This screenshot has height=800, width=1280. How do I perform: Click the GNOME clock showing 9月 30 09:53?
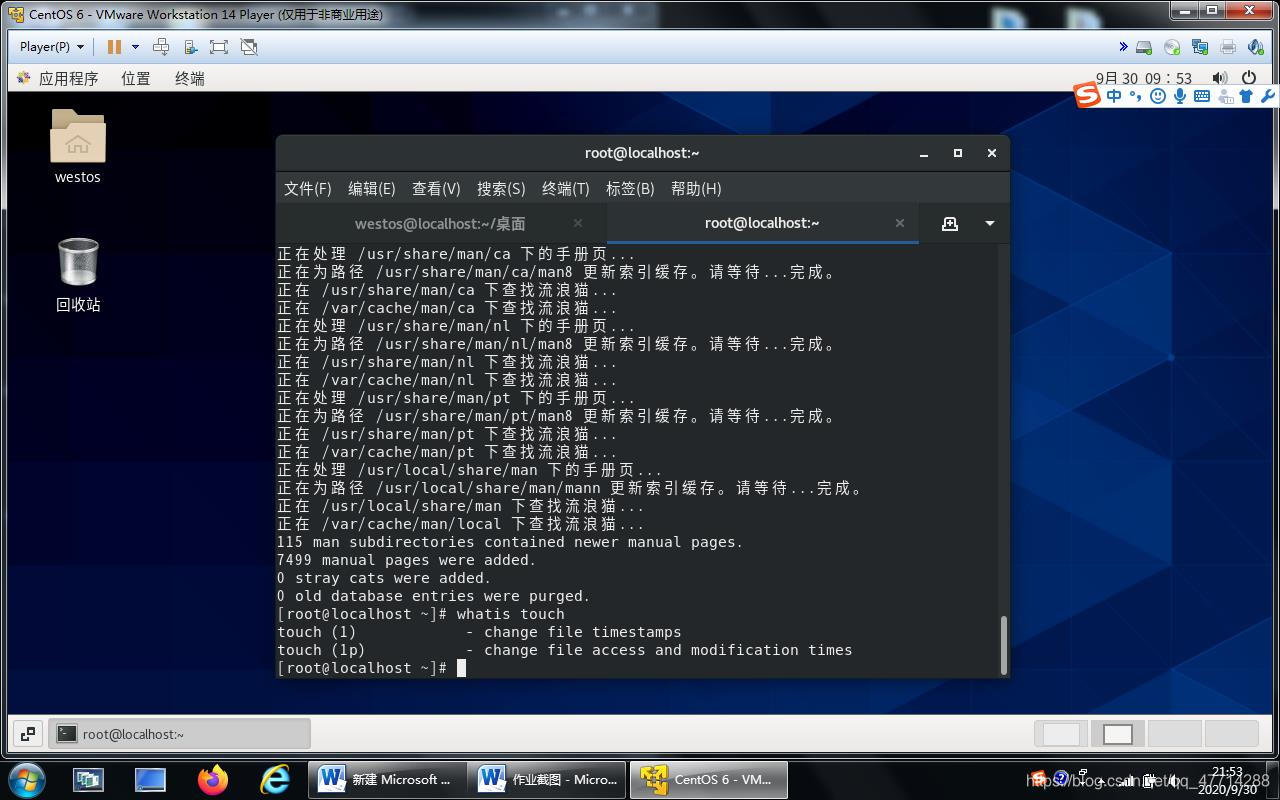click(x=1144, y=78)
